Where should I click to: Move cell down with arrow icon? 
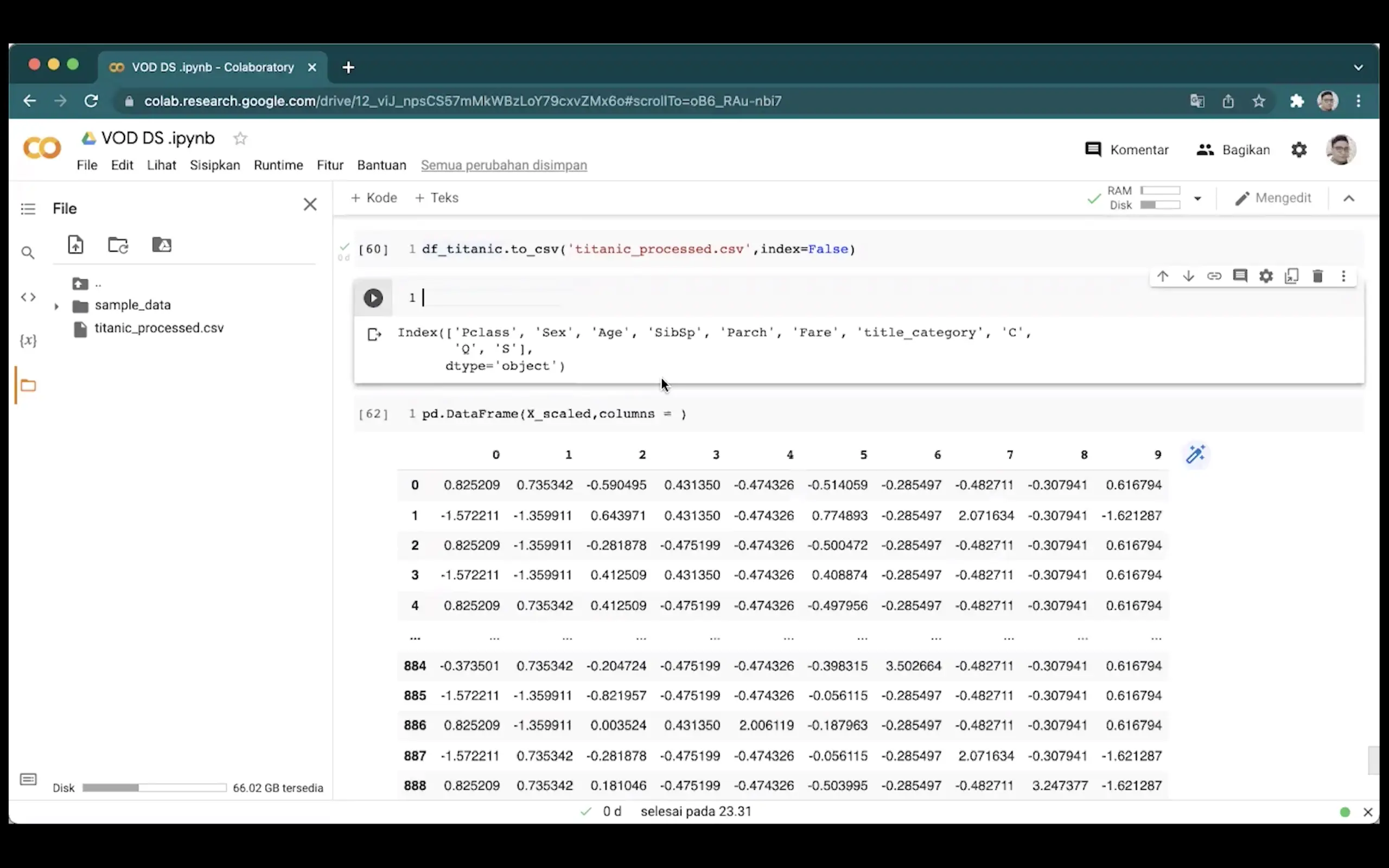(1188, 276)
